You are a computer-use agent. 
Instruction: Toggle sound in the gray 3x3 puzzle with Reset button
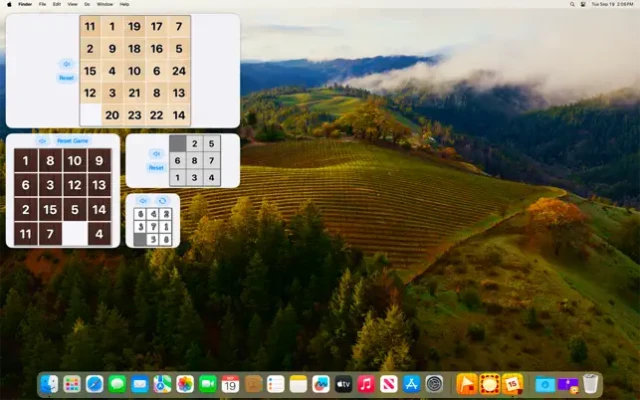156,154
